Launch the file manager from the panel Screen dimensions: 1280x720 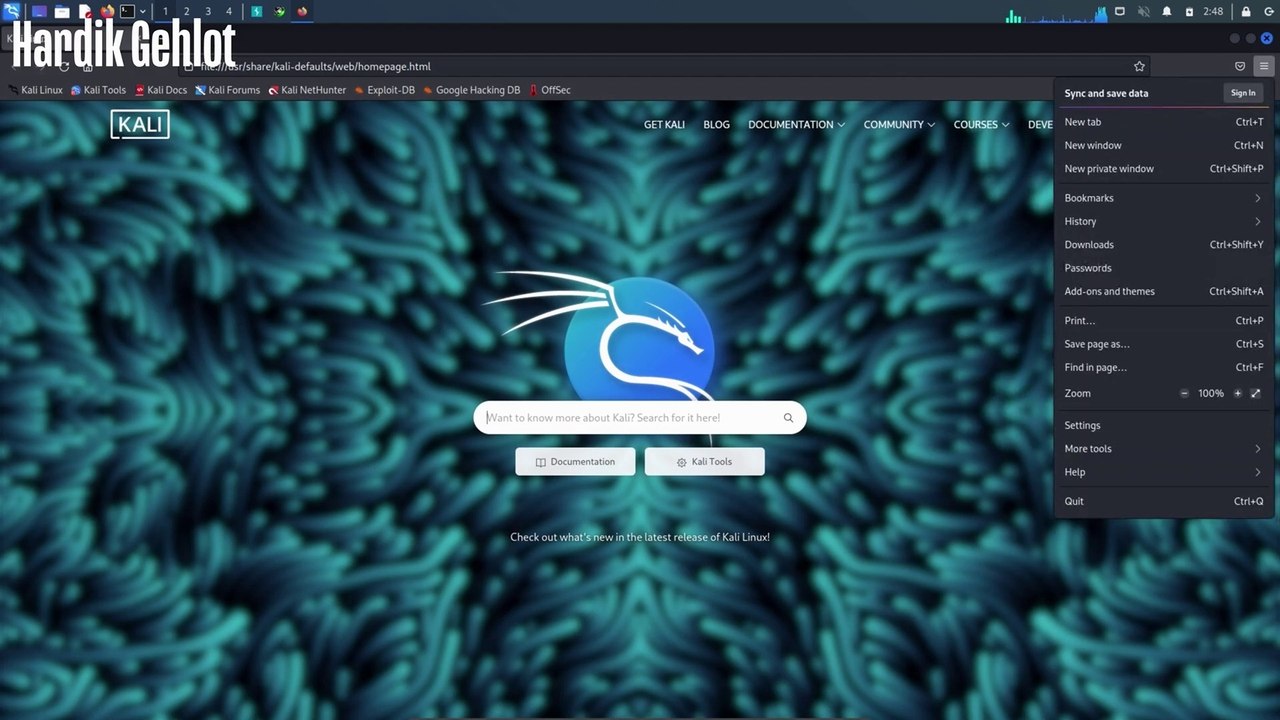coord(62,12)
